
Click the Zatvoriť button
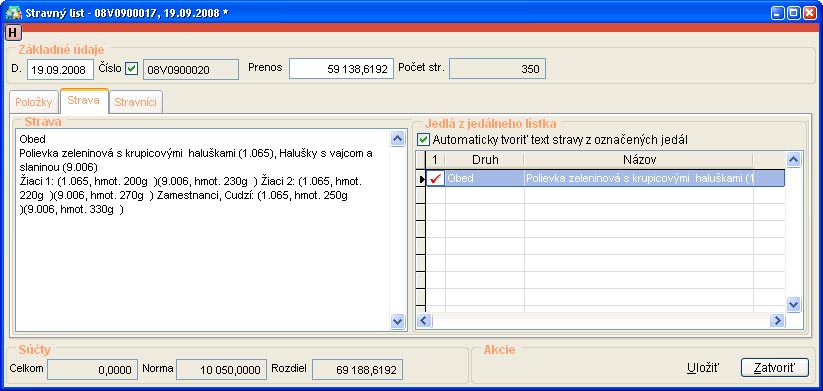point(775,367)
